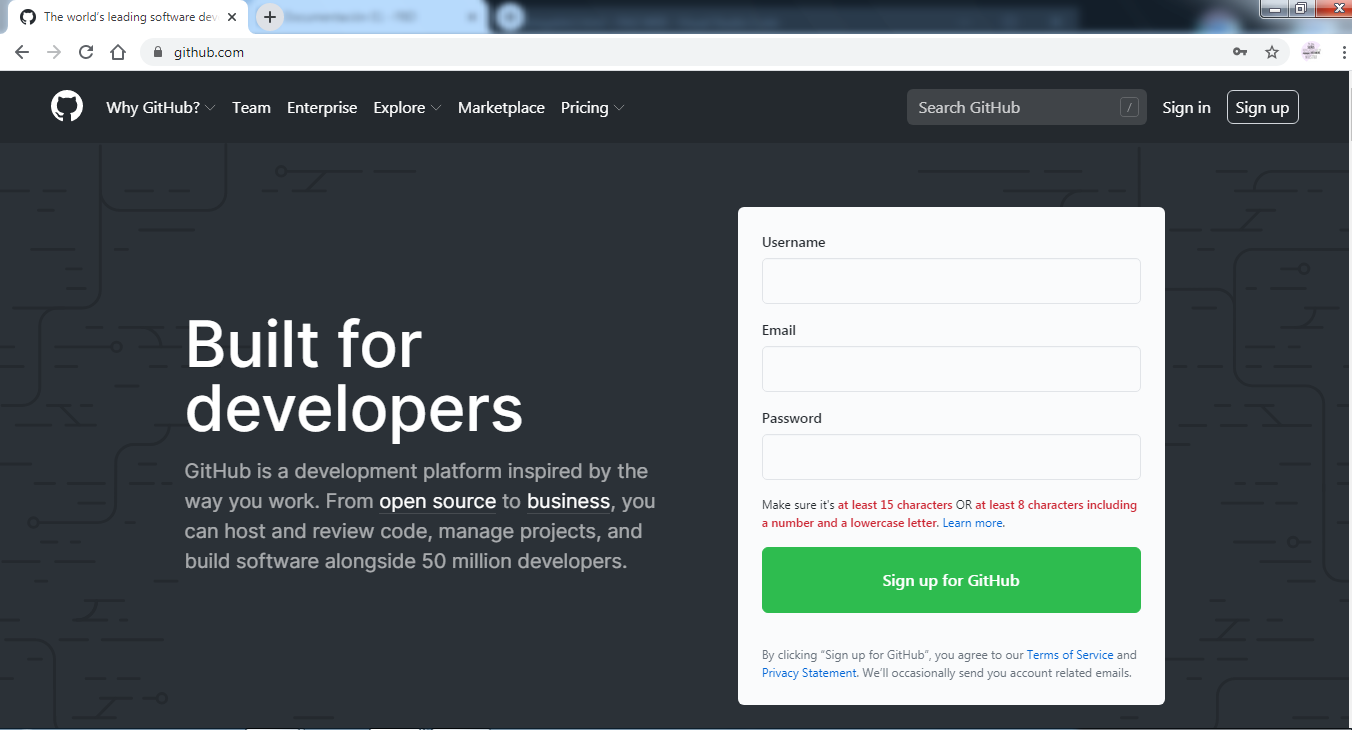Click the Sign in link
The height and width of the screenshot is (730, 1352).
pyautogui.click(x=1186, y=107)
